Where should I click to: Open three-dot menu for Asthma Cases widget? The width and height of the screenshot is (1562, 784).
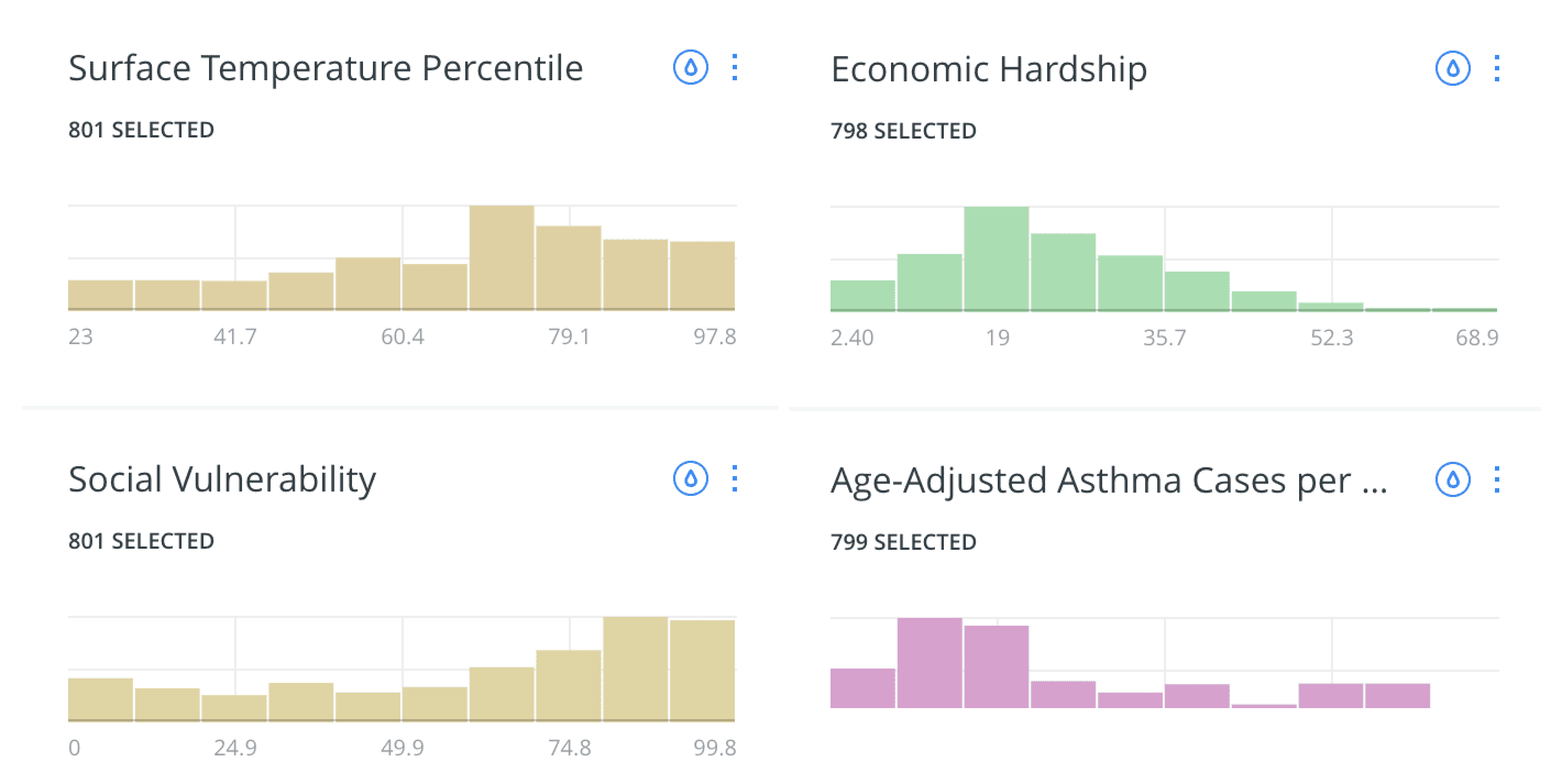(x=1497, y=480)
